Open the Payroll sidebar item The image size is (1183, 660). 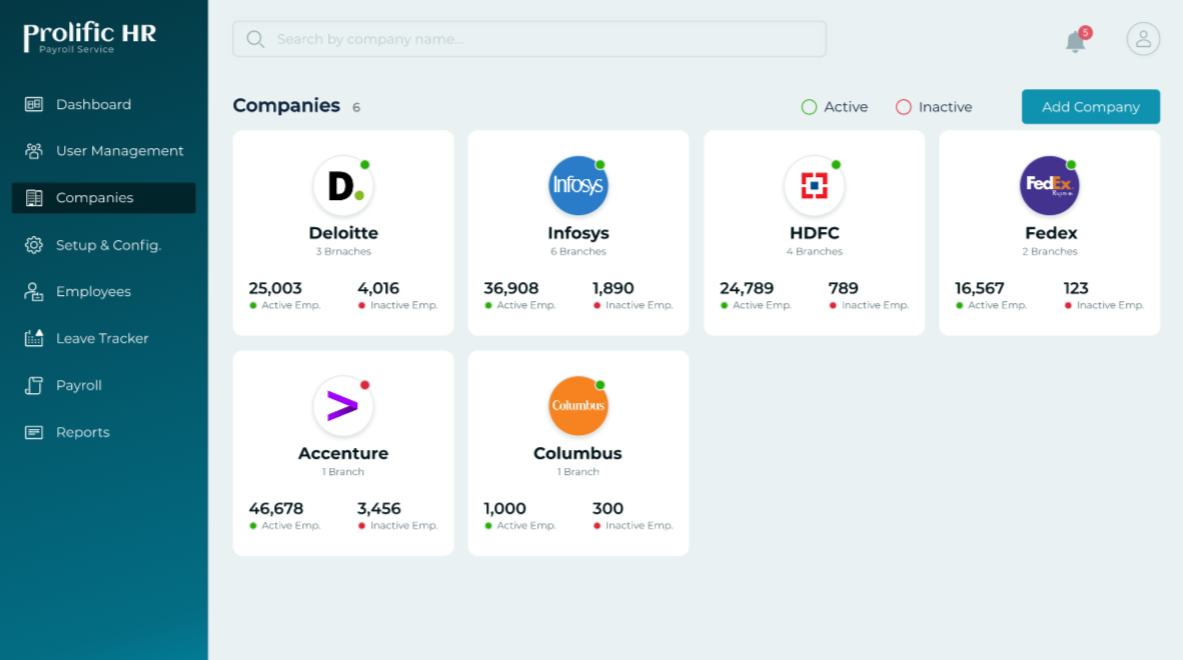tap(79, 385)
